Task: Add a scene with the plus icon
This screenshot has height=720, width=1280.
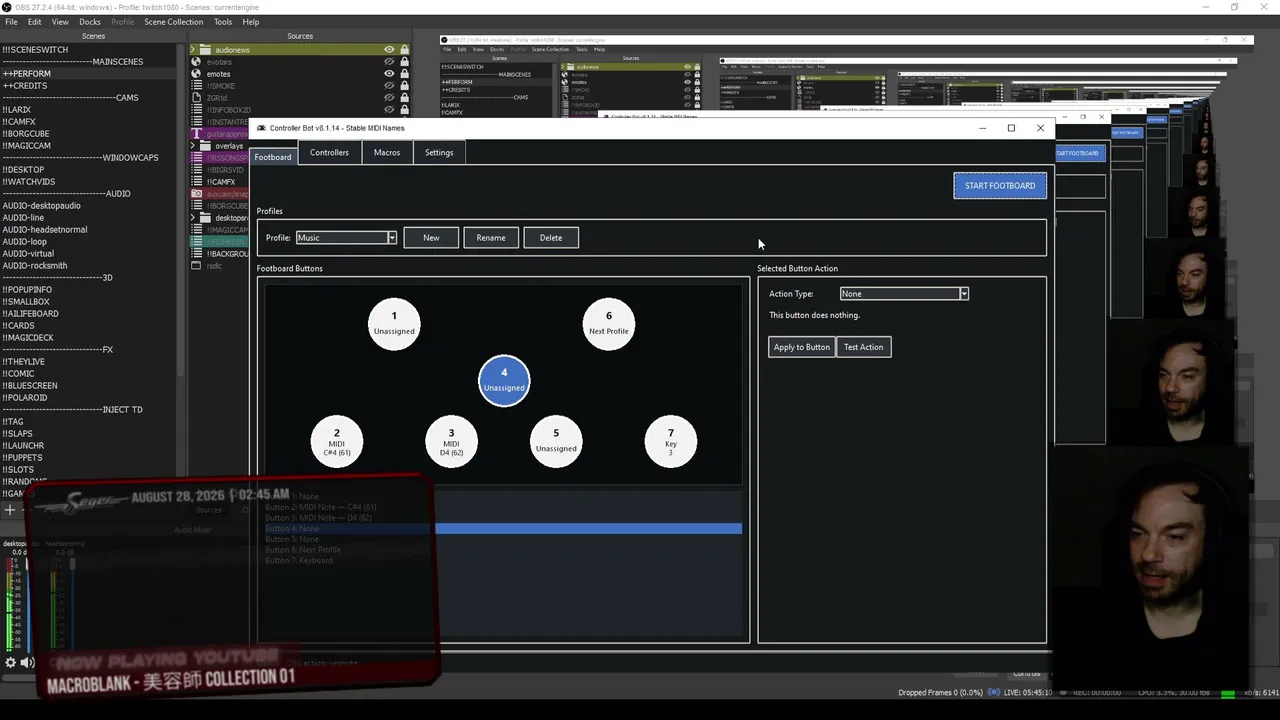Action: 11,510
